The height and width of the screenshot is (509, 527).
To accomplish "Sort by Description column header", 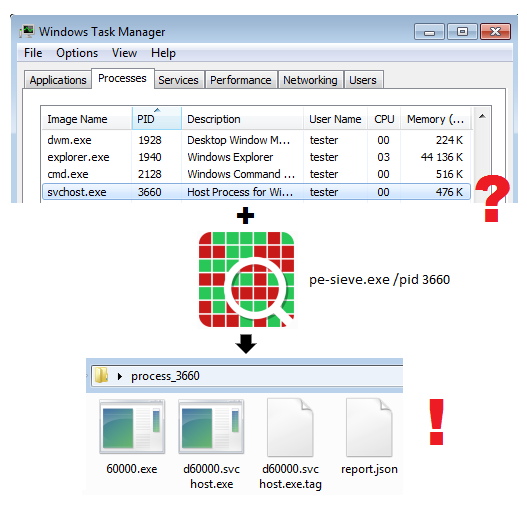I will click(x=242, y=119).
